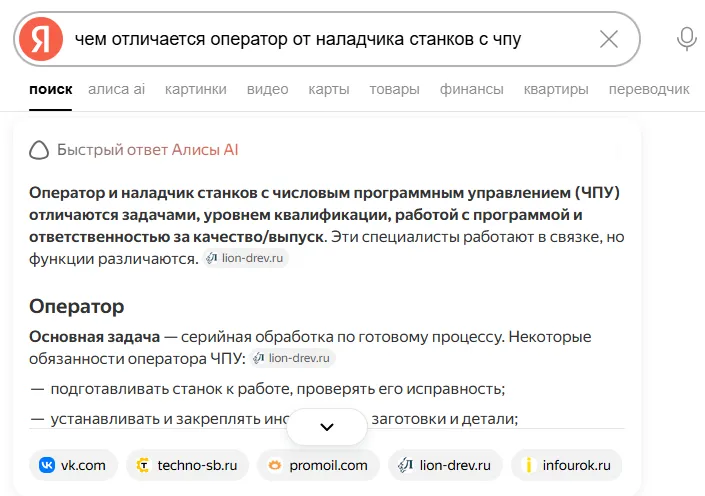This screenshot has height=496, width=705.
Task: Open the techno-sb.ru source chip
Action: [x=187, y=465]
